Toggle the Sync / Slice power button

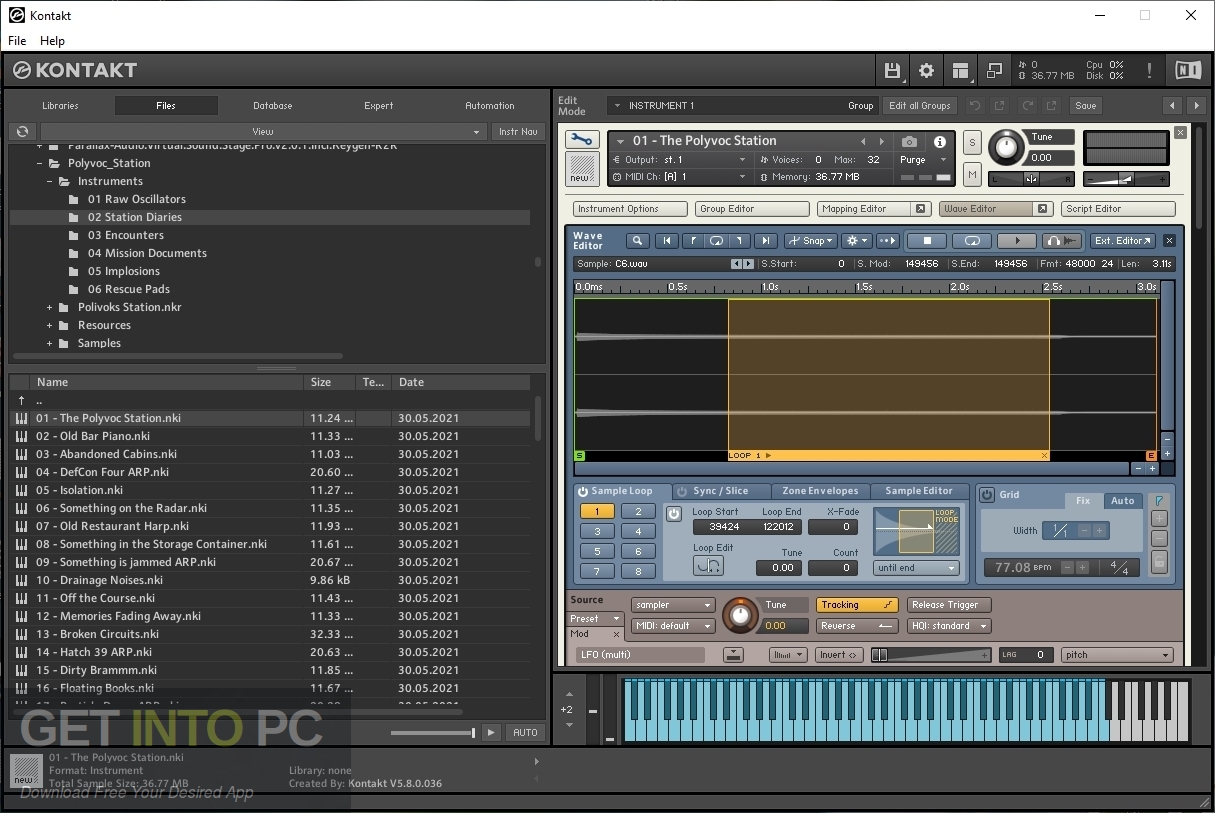click(682, 491)
